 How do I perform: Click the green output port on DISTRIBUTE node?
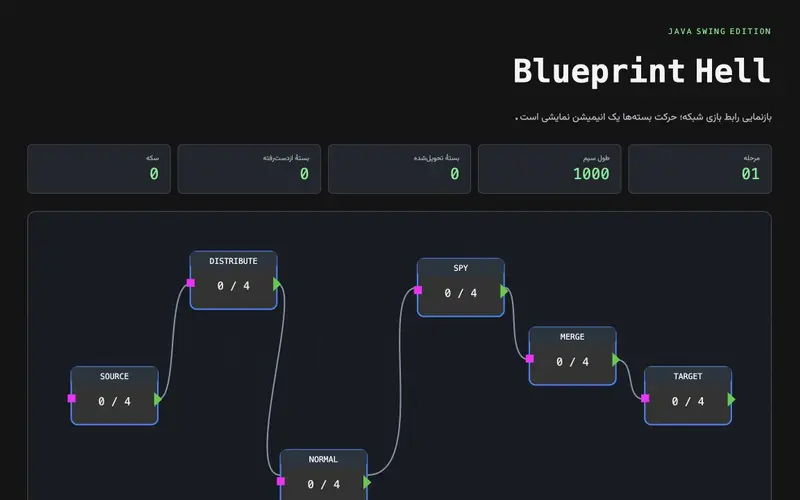pos(277,284)
